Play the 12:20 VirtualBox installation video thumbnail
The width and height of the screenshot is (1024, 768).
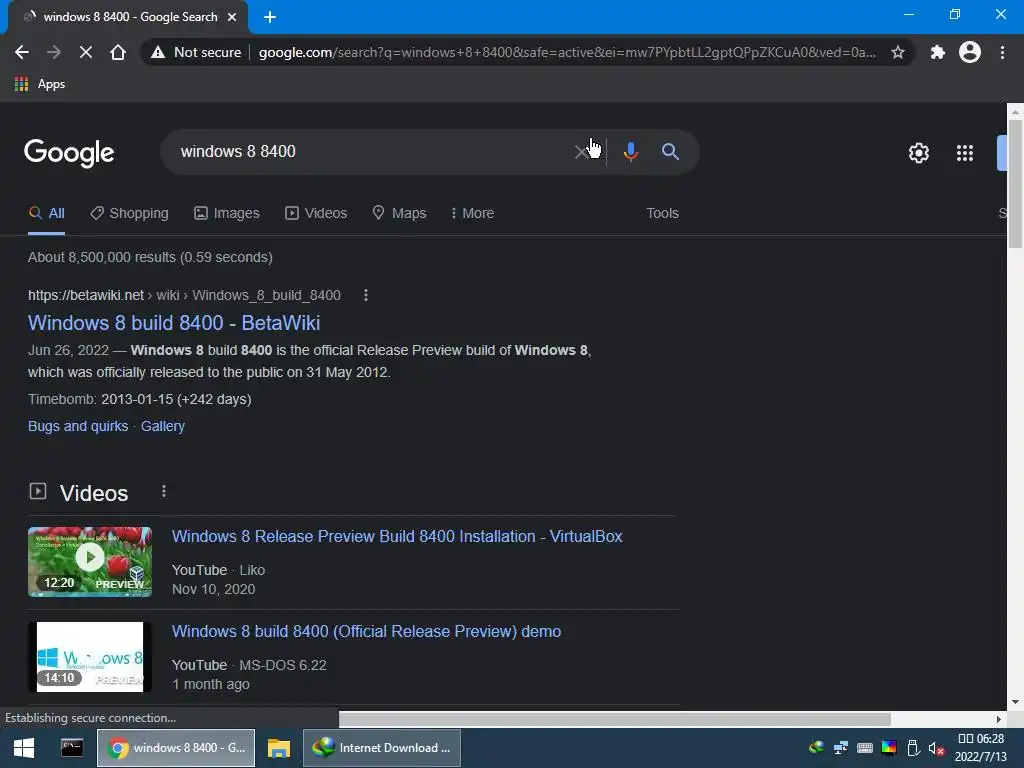tap(89, 562)
